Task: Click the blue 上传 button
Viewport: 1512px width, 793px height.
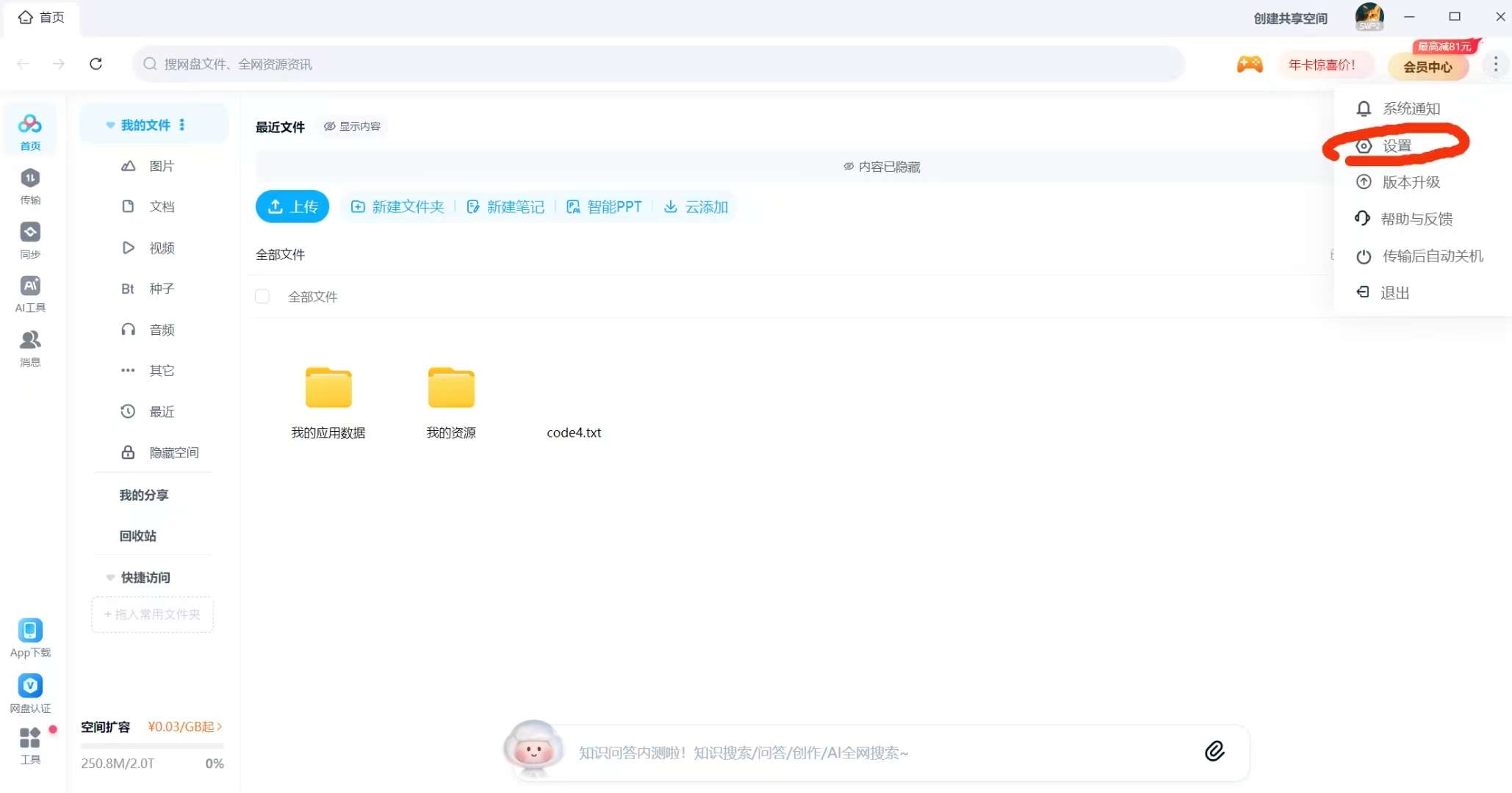Action: coord(292,207)
